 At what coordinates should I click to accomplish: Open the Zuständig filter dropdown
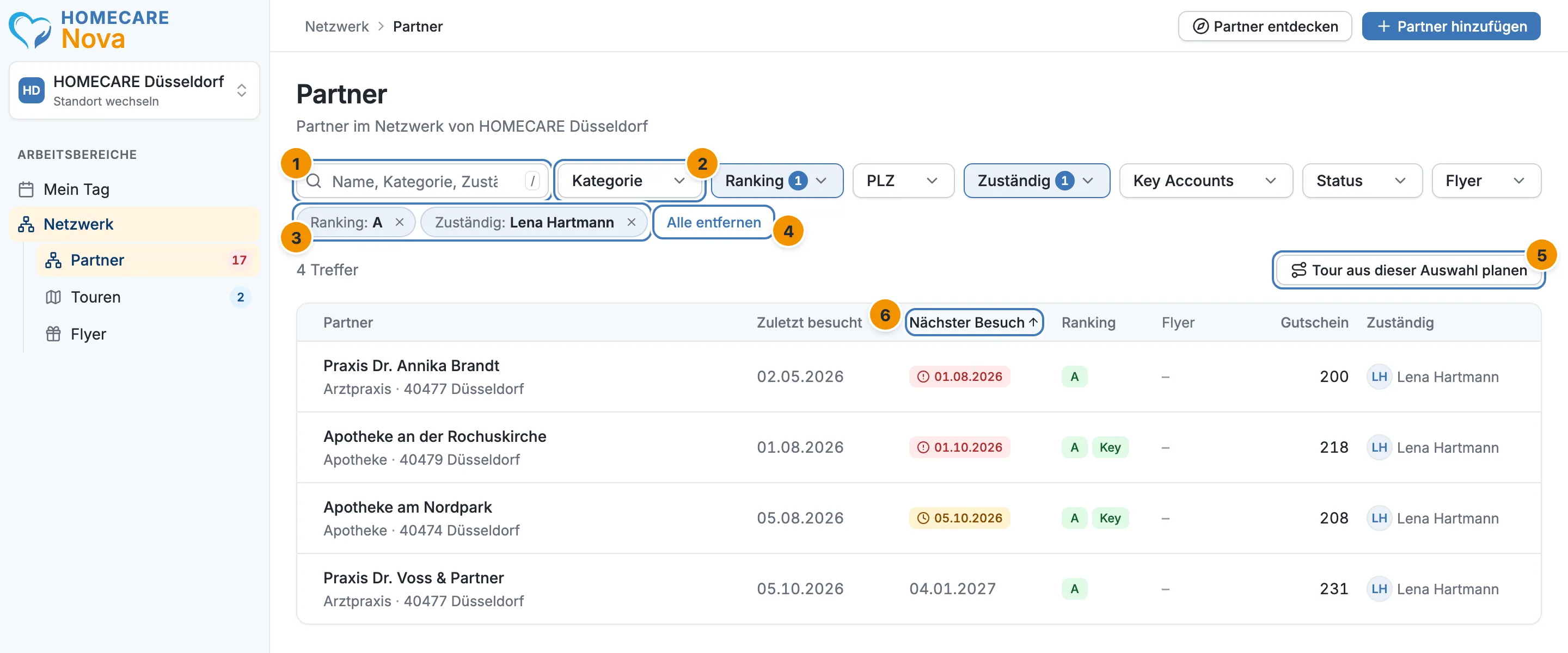tap(1036, 181)
